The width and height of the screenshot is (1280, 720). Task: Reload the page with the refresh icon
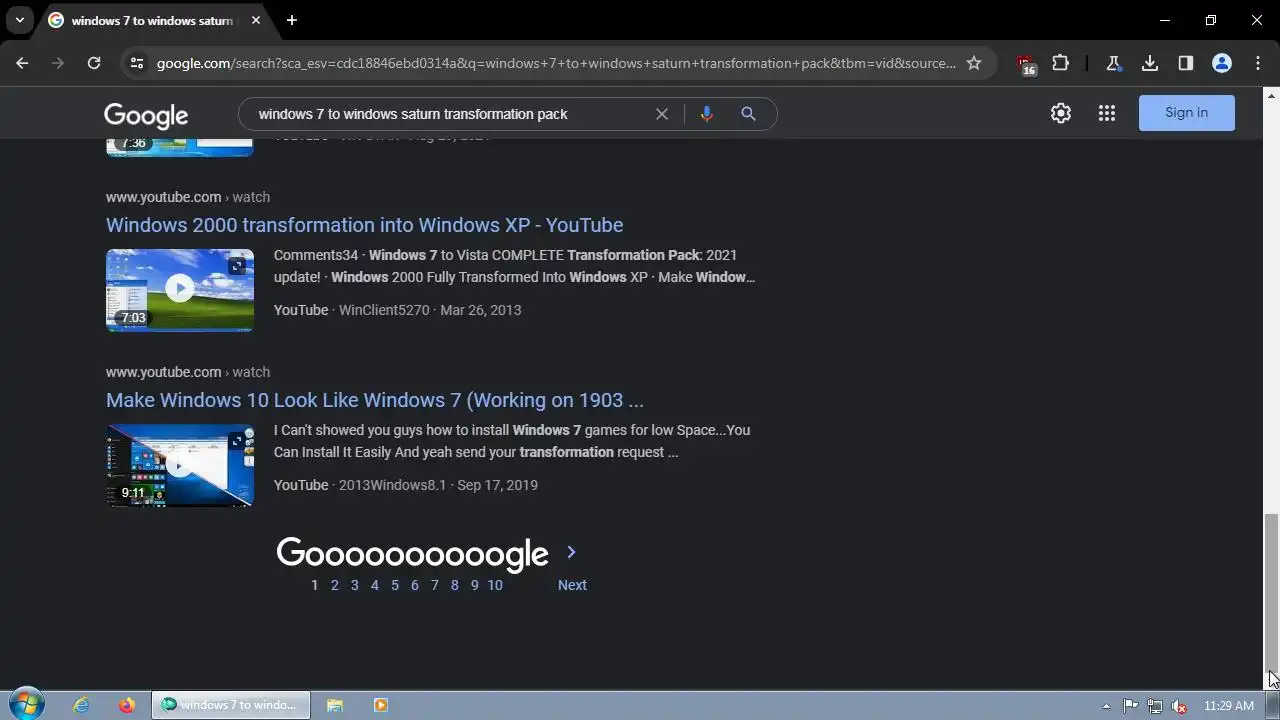[x=94, y=63]
